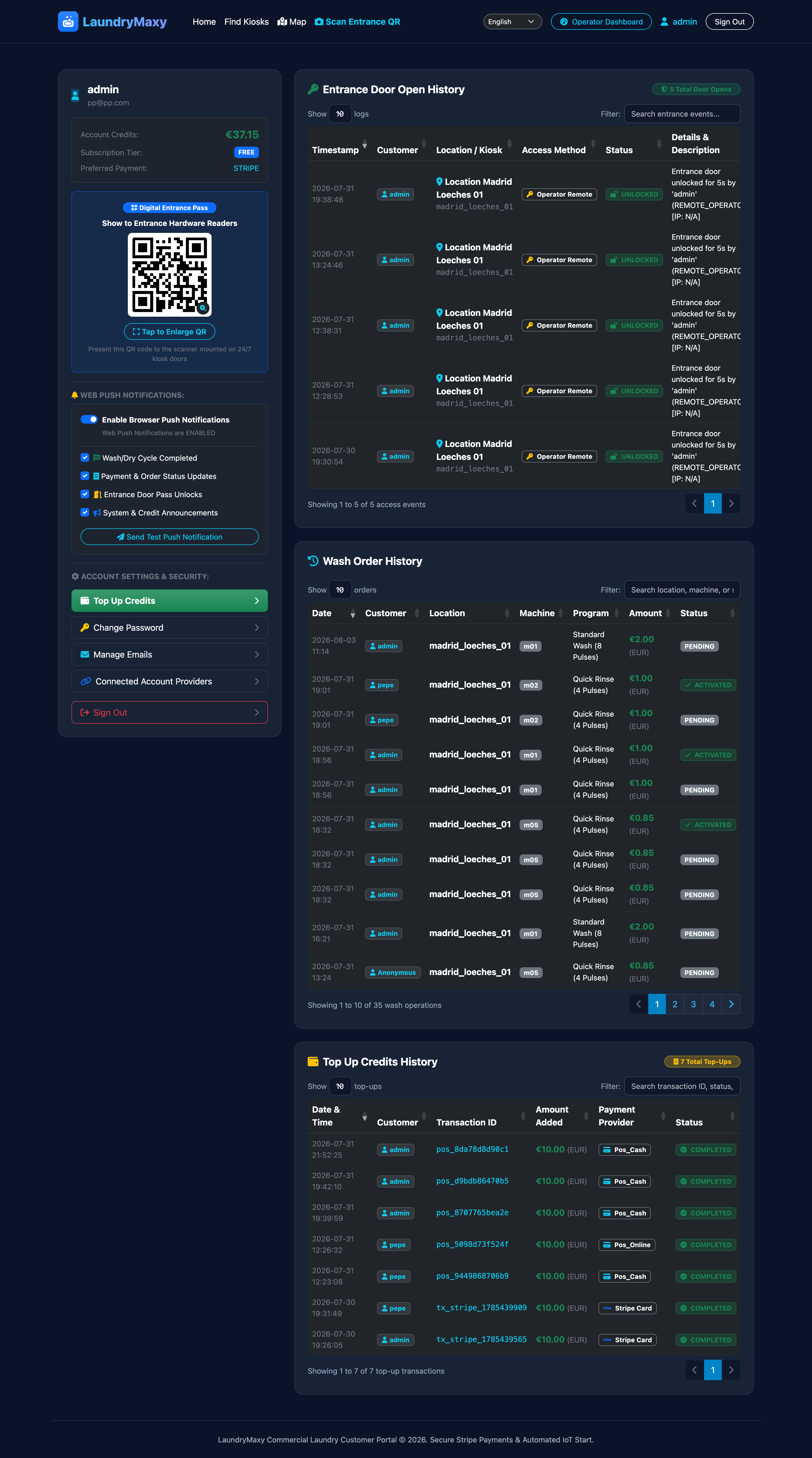Click the user icon beside admin in the header
The image size is (812, 1458).
[664, 21]
